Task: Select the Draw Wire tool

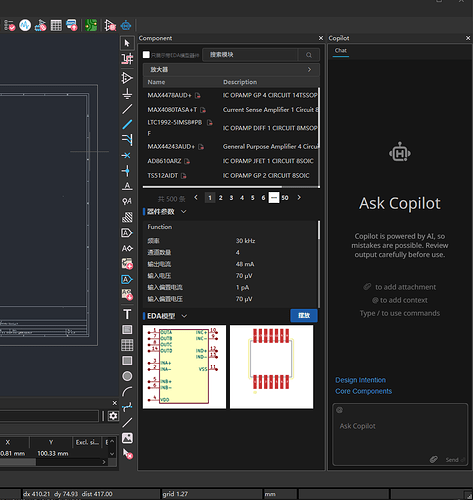Action: coord(127,109)
